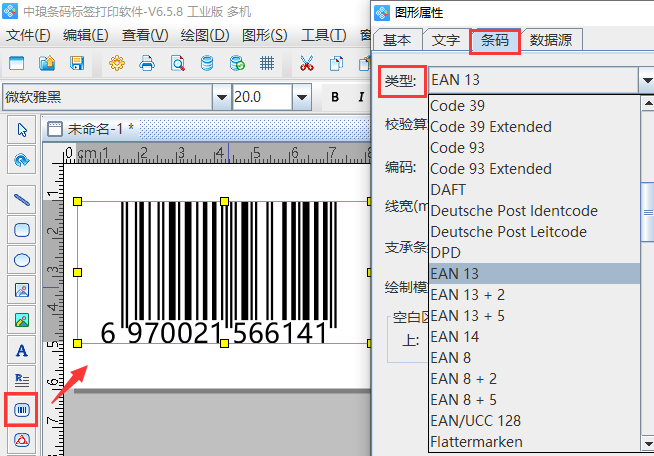Select the text A tool
The height and width of the screenshot is (456, 654).
(22, 350)
